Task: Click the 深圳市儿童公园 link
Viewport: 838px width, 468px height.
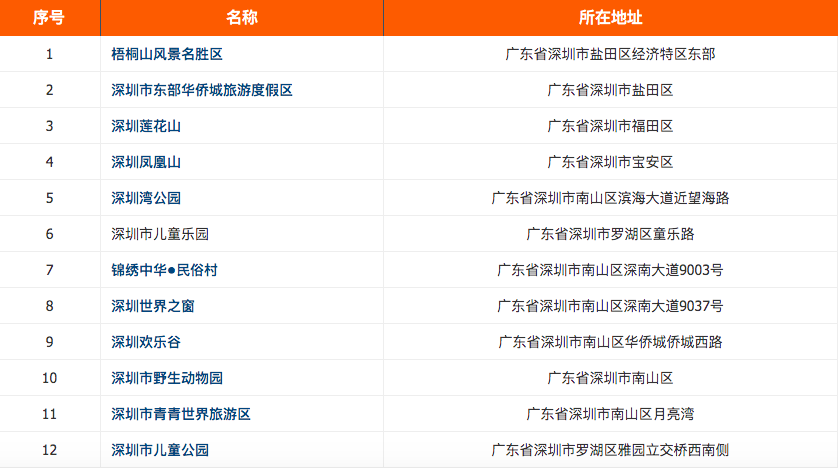Action: pos(160,450)
